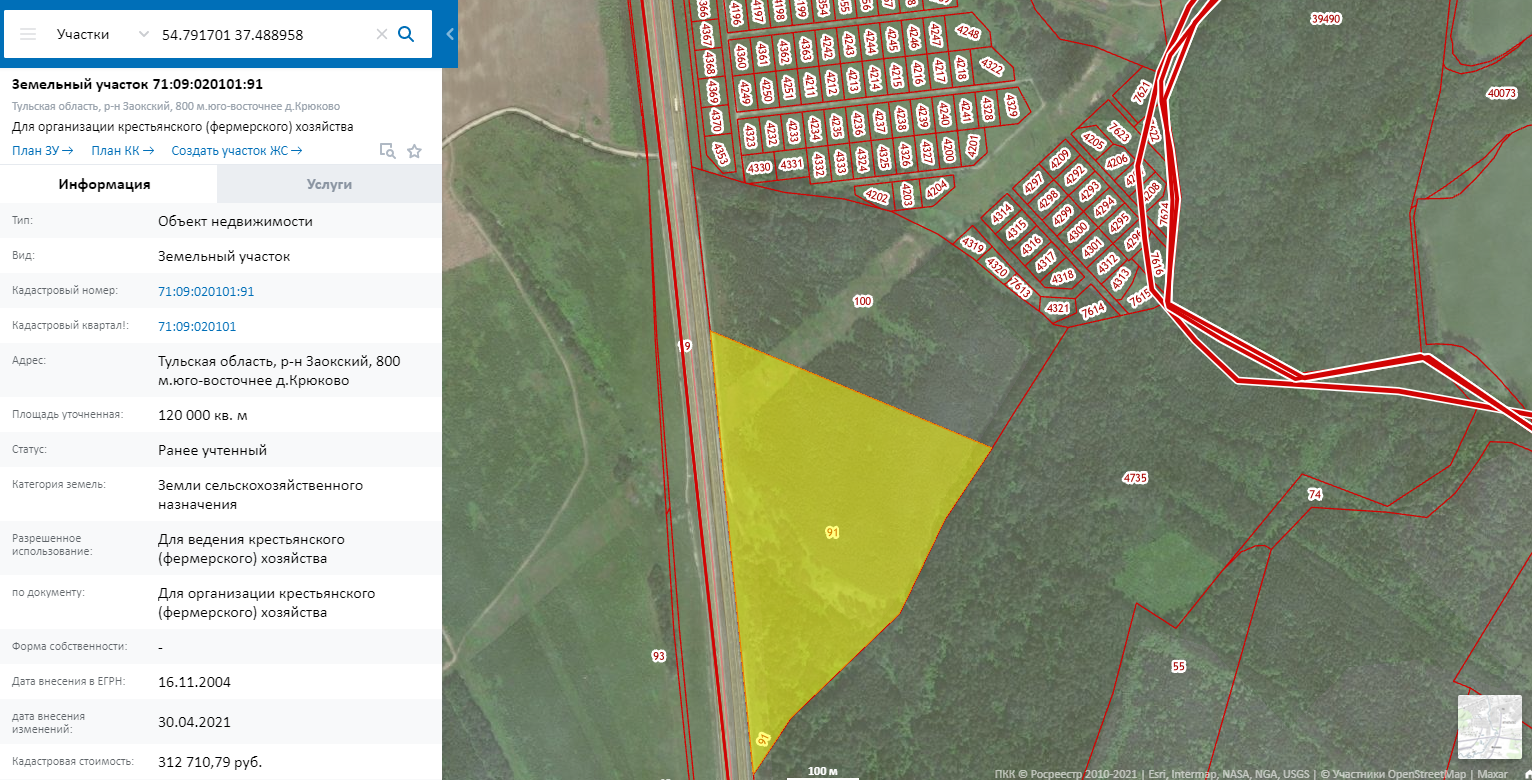
Task: Click the change date value 30.04.2021
Action: coord(194,722)
